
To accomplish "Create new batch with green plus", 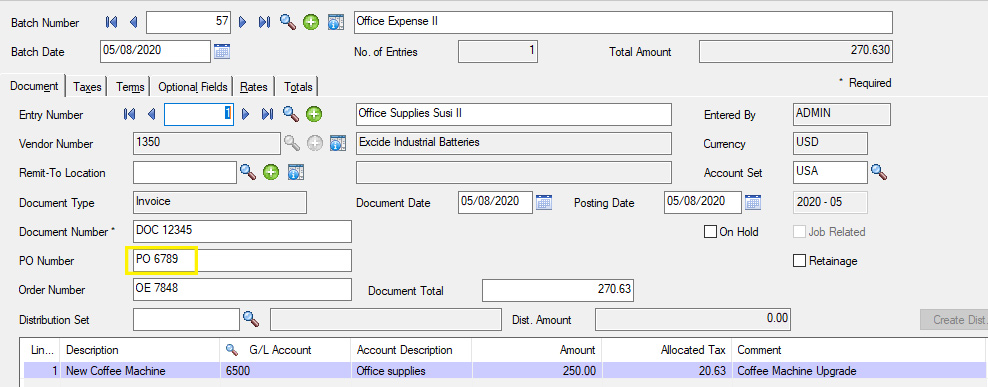I will [311, 23].
